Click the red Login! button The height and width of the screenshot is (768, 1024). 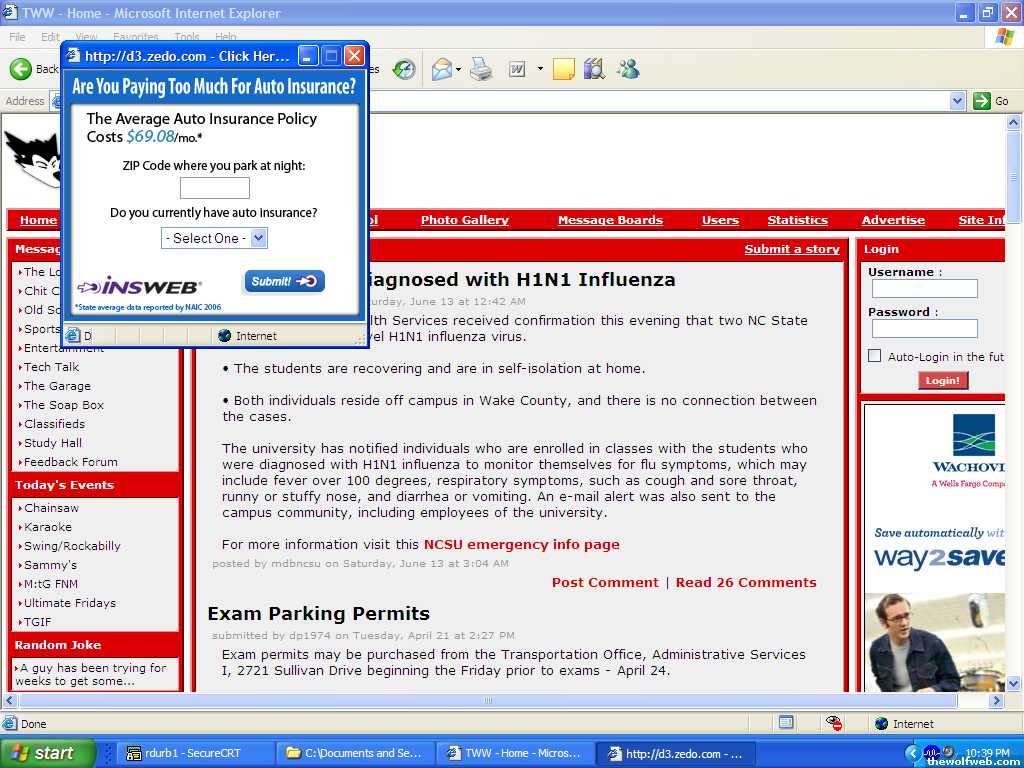tap(943, 380)
